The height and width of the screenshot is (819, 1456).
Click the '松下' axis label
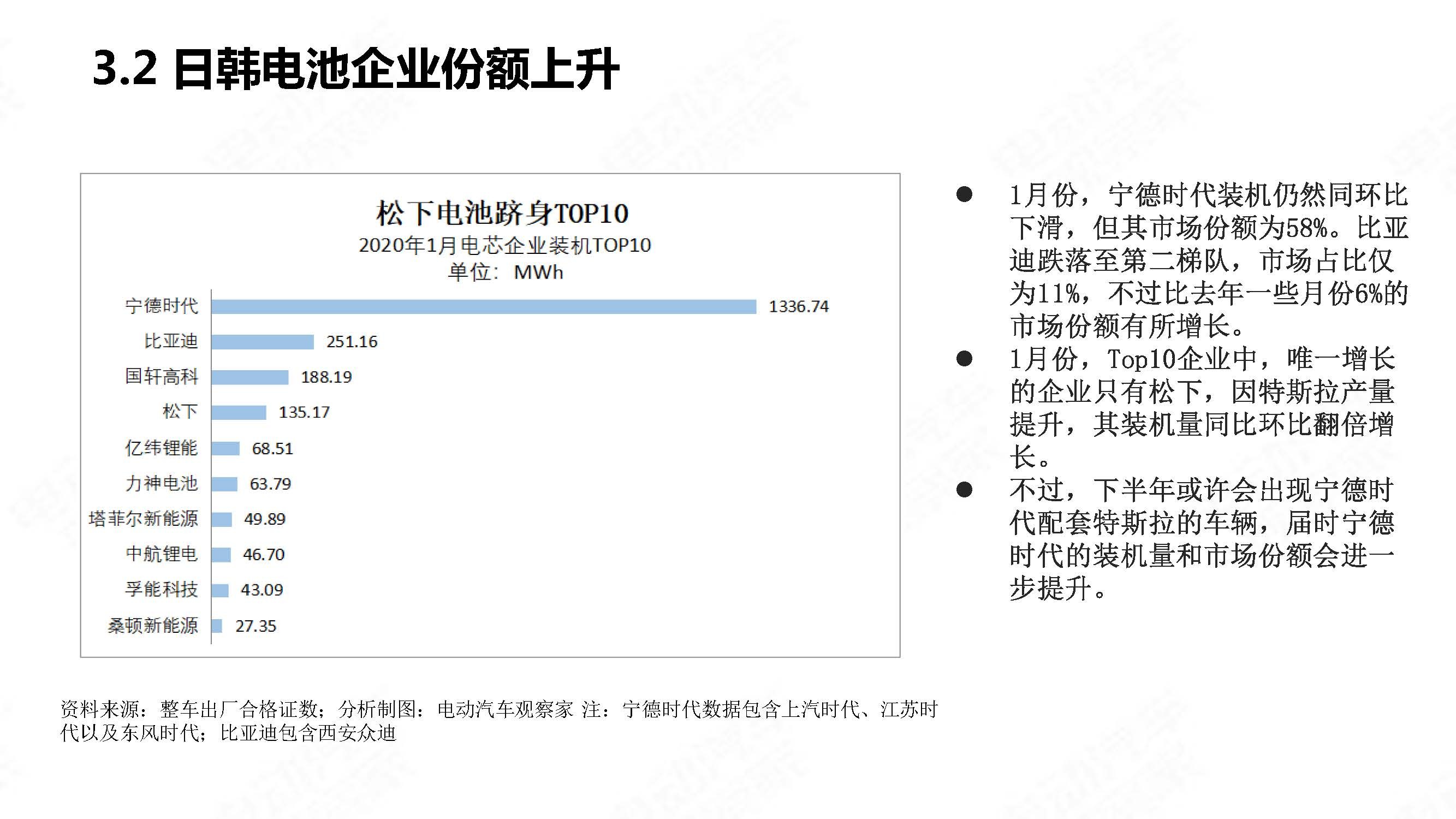pos(180,412)
